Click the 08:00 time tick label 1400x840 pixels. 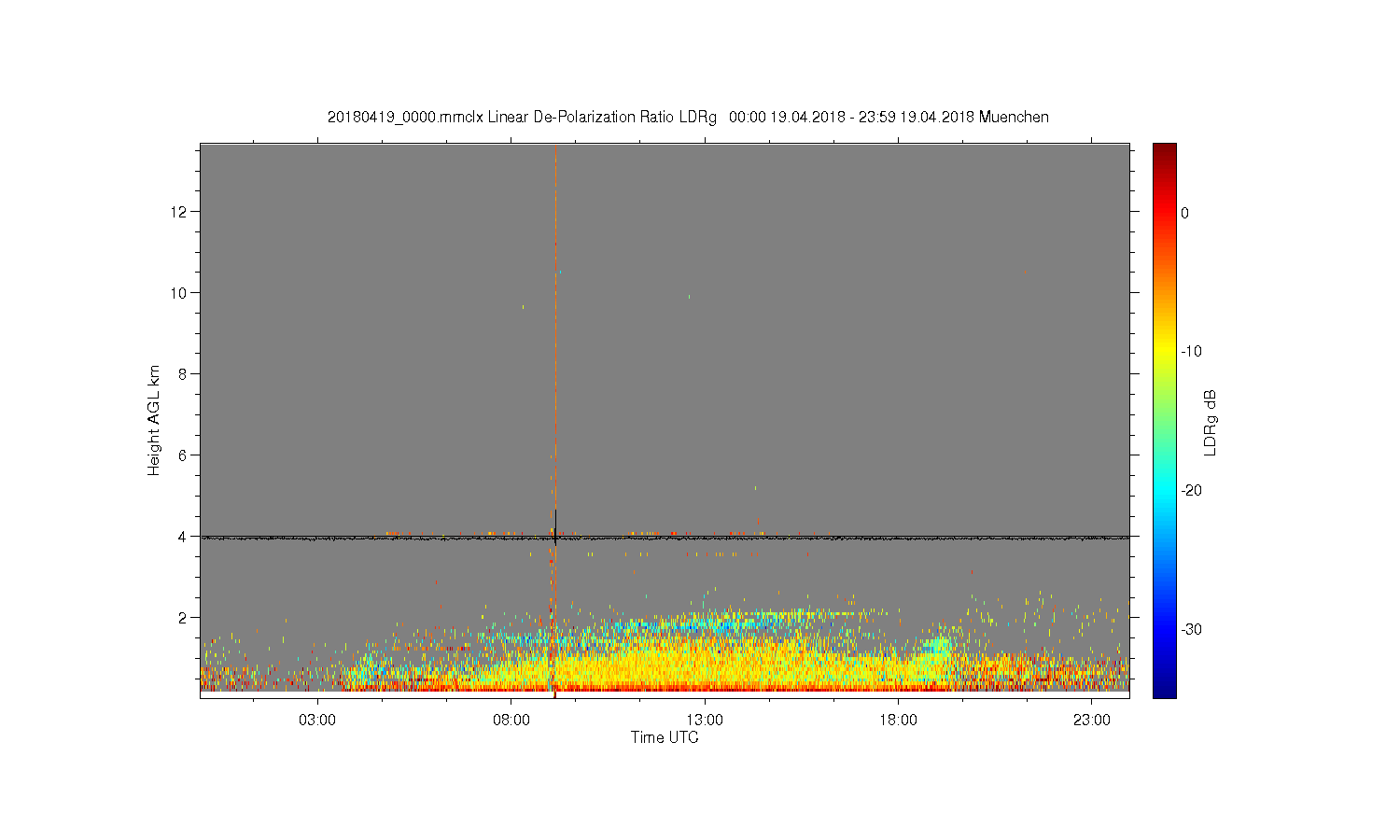[x=511, y=721]
